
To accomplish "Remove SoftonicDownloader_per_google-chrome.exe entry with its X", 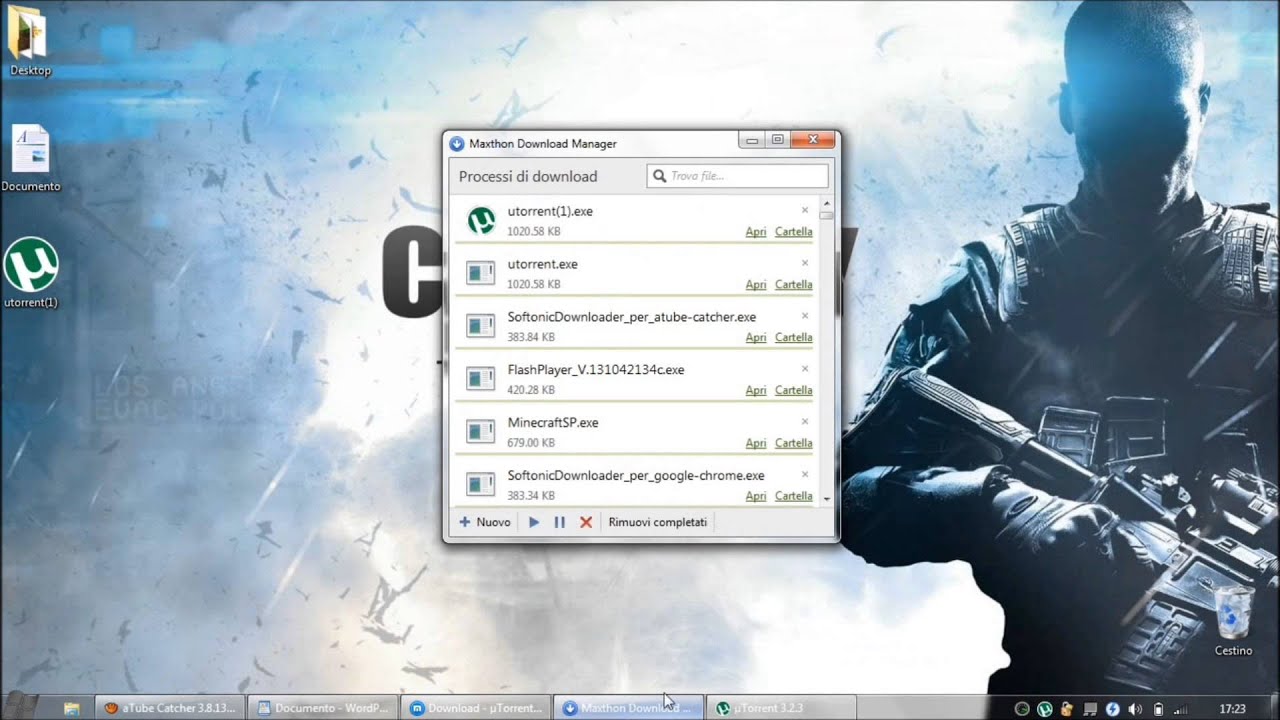I will 805,475.
